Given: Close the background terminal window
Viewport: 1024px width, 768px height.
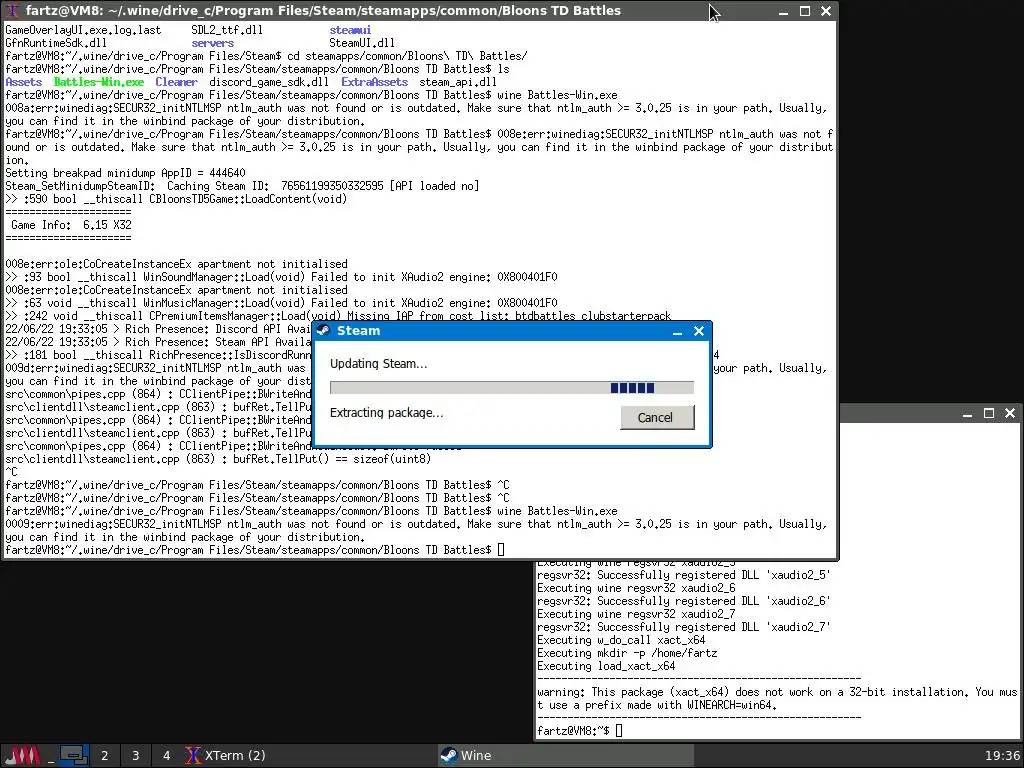Looking at the screenshot, I should click(1010, 413).
